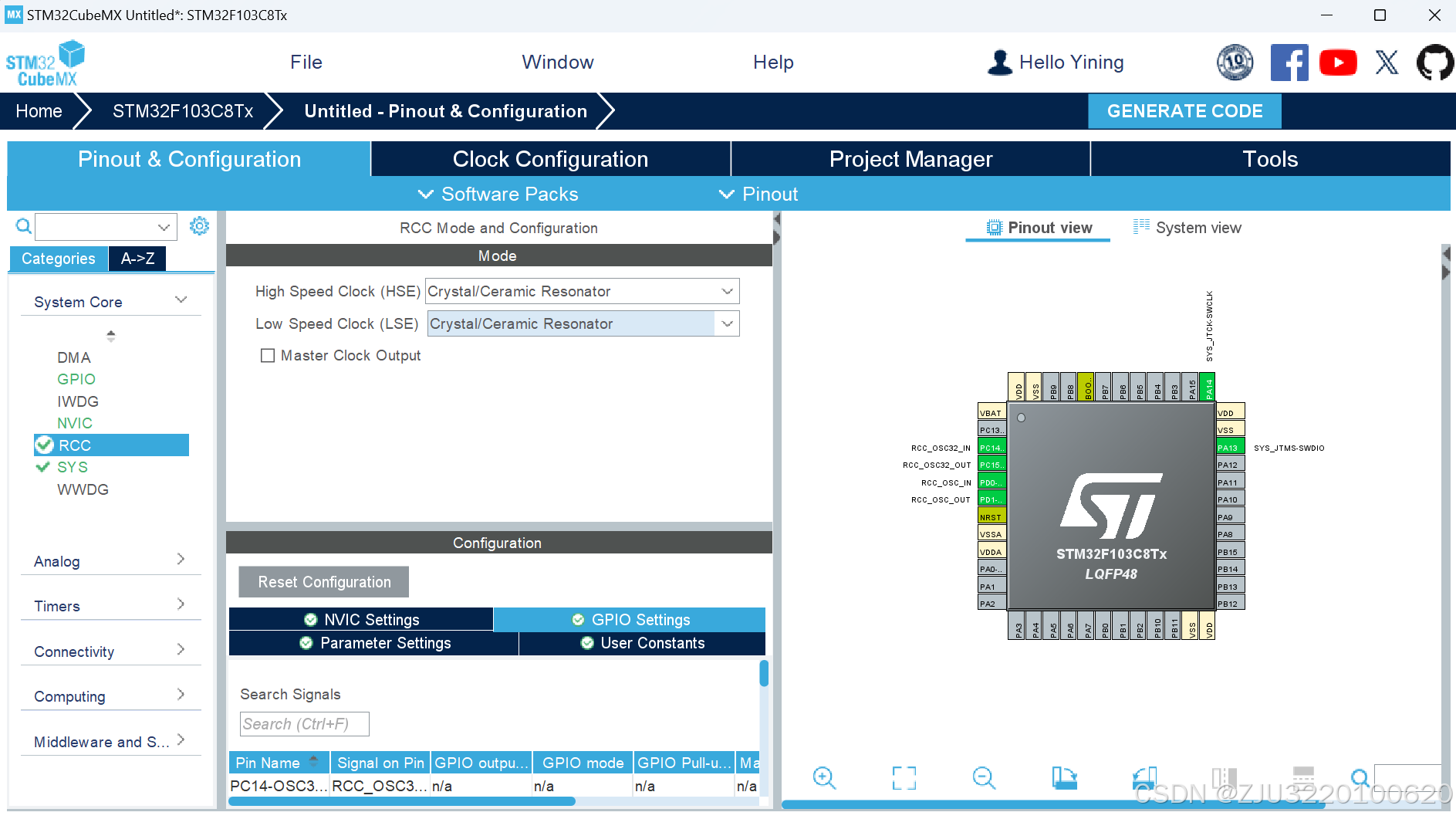
Task: Switch to the Tools tab
Action: [1270, 159]
